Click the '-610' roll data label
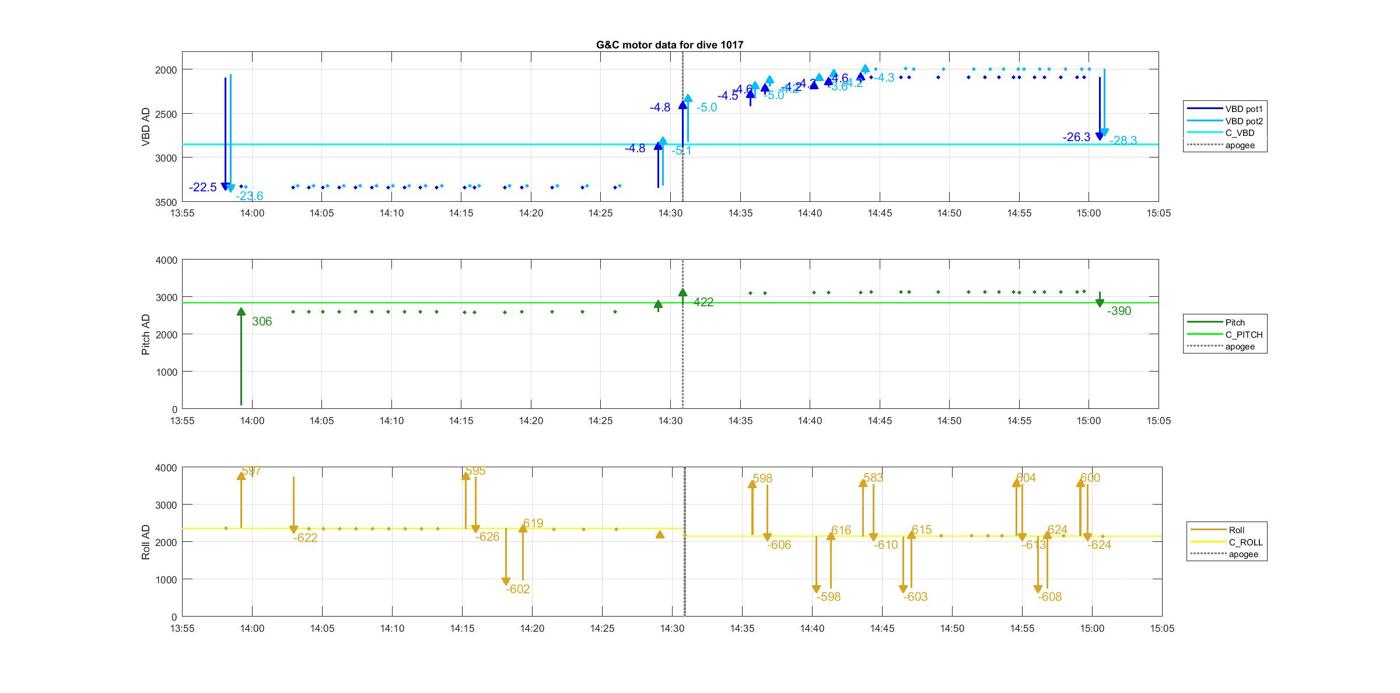The width and height of the screenshot is (1400, 693). [886, 545]
